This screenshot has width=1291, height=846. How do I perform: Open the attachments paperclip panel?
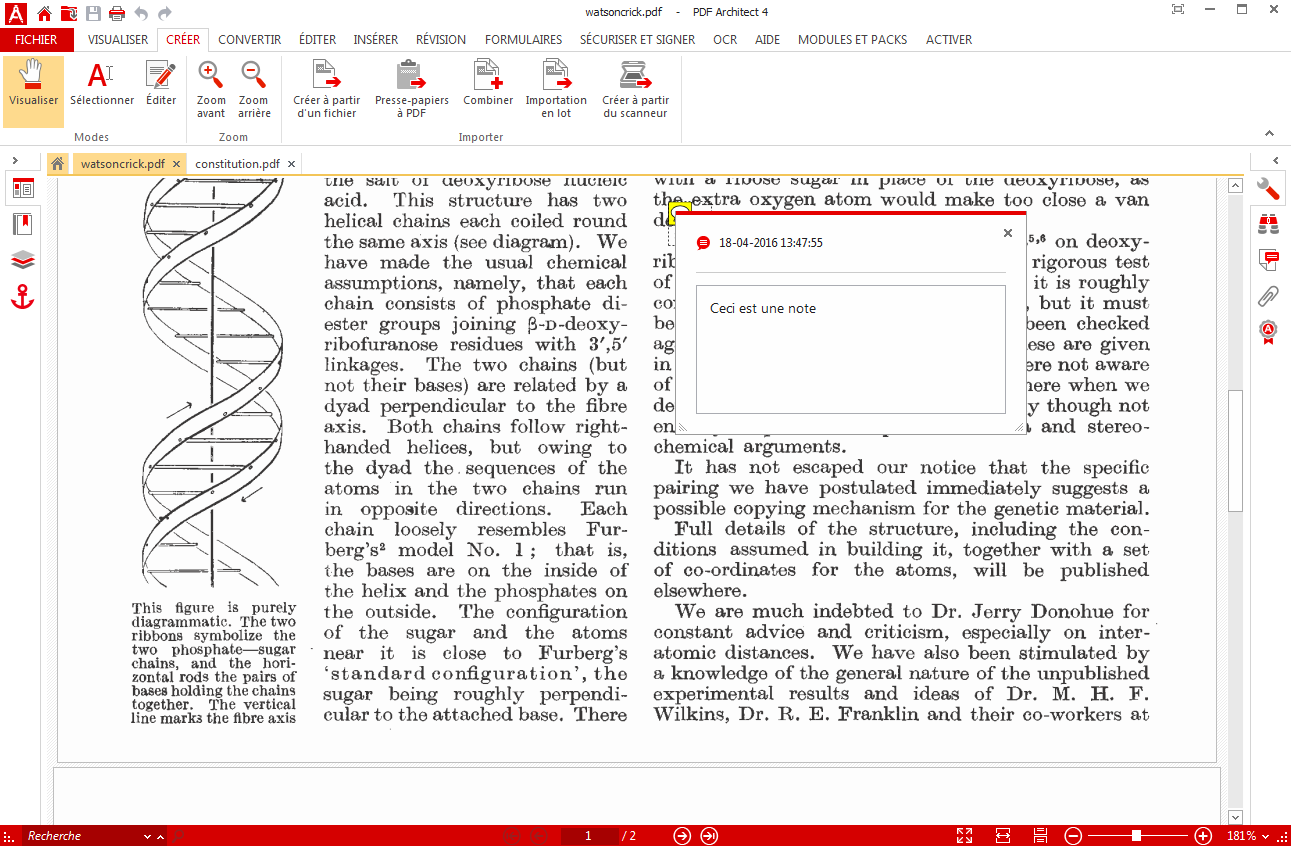coord(1269,296)
